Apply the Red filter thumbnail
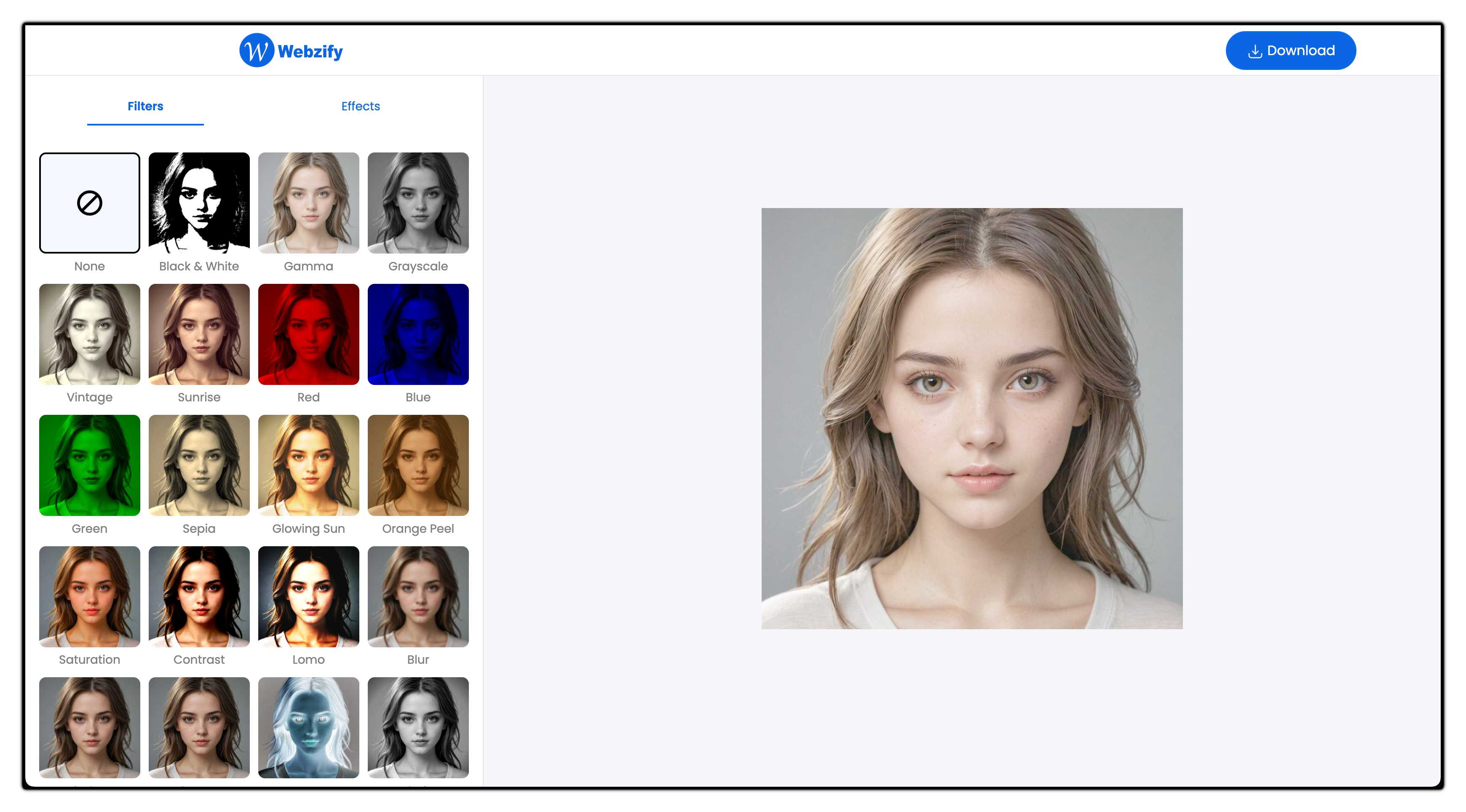The image size is (1466, 812). [308, 334]
